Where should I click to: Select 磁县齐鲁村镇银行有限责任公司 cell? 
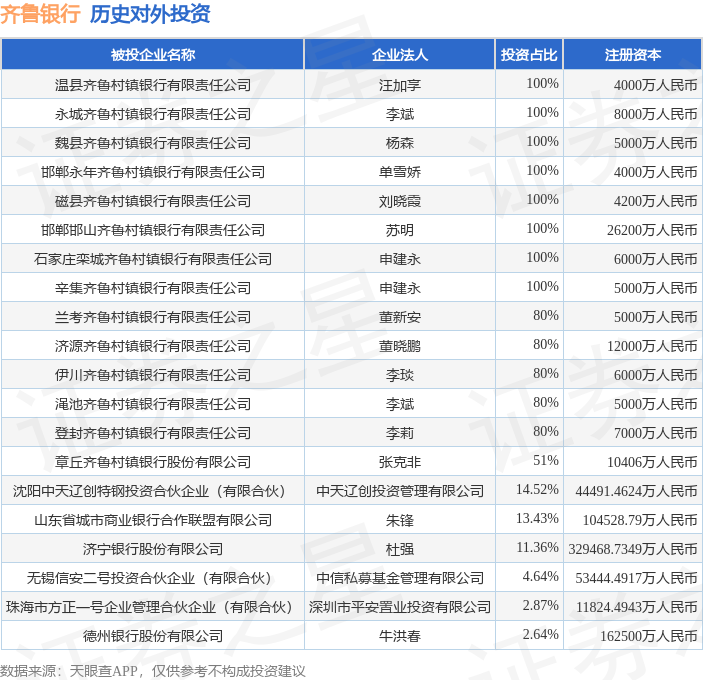(152, 201)
